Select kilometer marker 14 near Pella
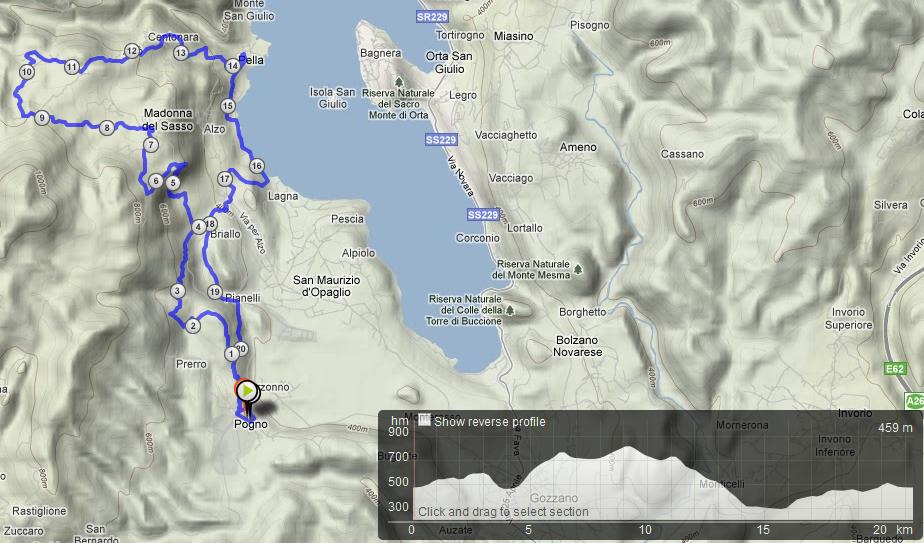 [x=233, y=65]
